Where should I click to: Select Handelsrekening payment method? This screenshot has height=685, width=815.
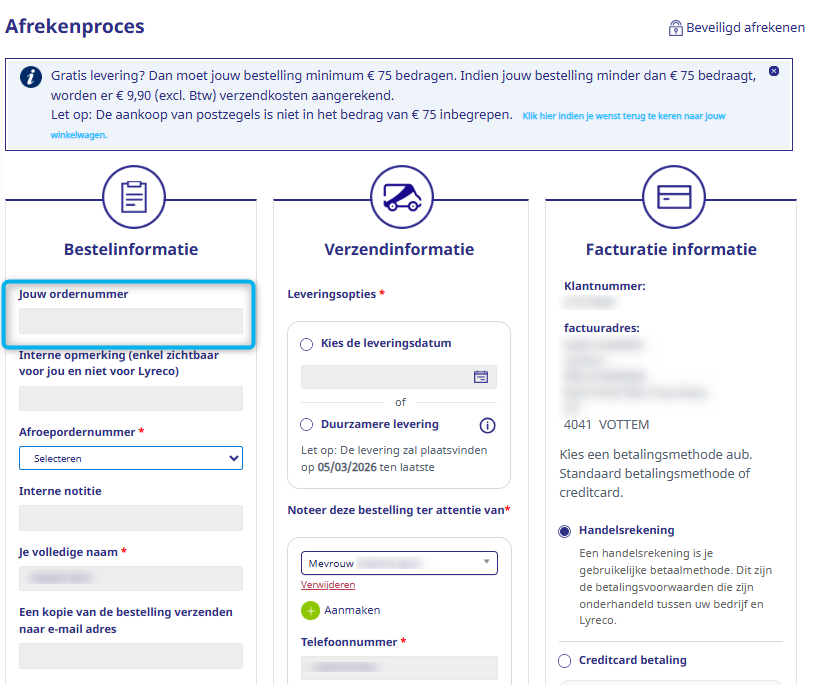(565, 531)
